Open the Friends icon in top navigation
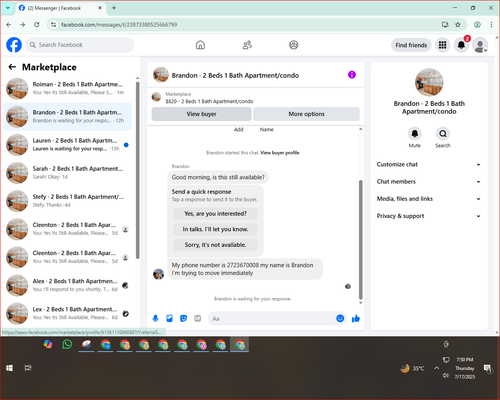The image size is (500, 400). click(x=247, y=45)
